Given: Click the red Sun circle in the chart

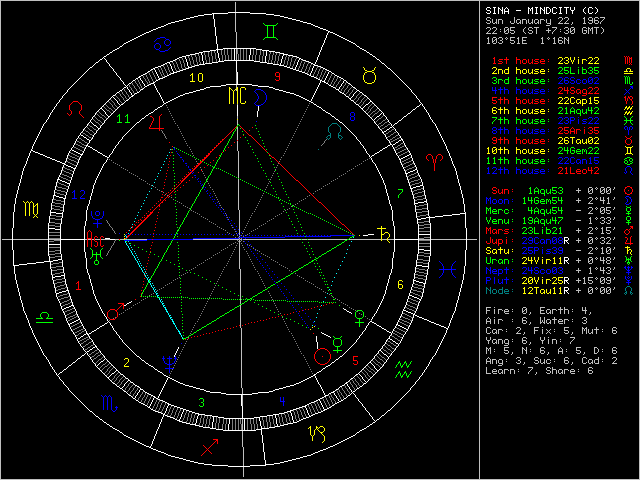Looking at the screenshot, I should click(x=322, y=355).
